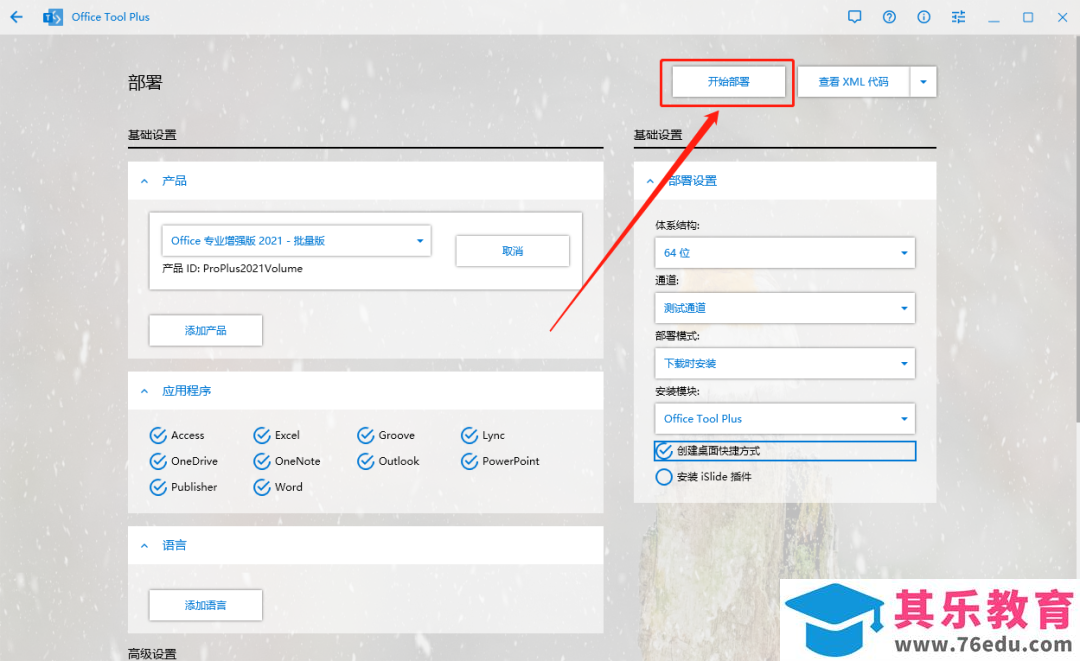Collapse the 部署设置 section
Screen dimensions: 1080x661
pos(650,181)
